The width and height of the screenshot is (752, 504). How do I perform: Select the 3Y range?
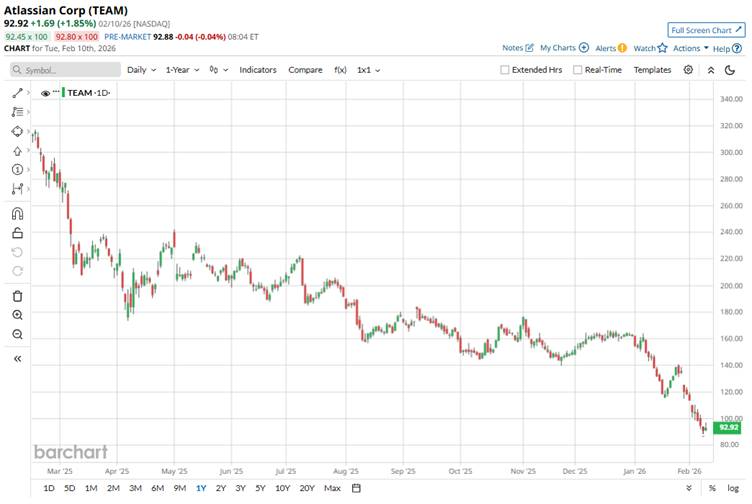click(x=240, y=488)
